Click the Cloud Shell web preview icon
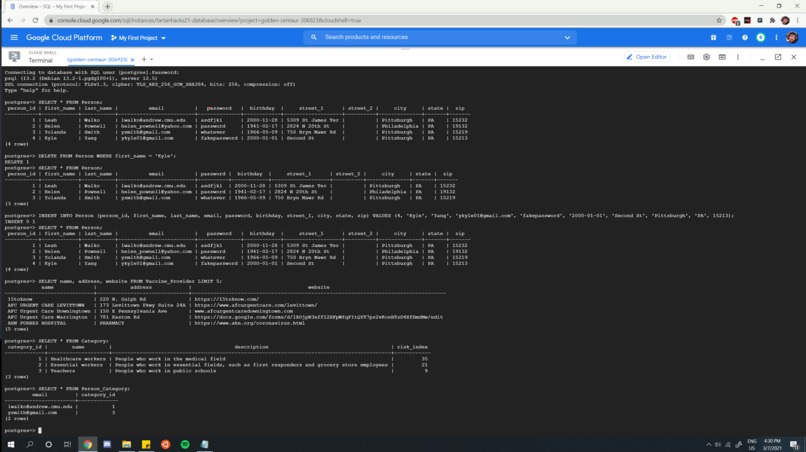The image size is (806, 452). coord(722,57)
